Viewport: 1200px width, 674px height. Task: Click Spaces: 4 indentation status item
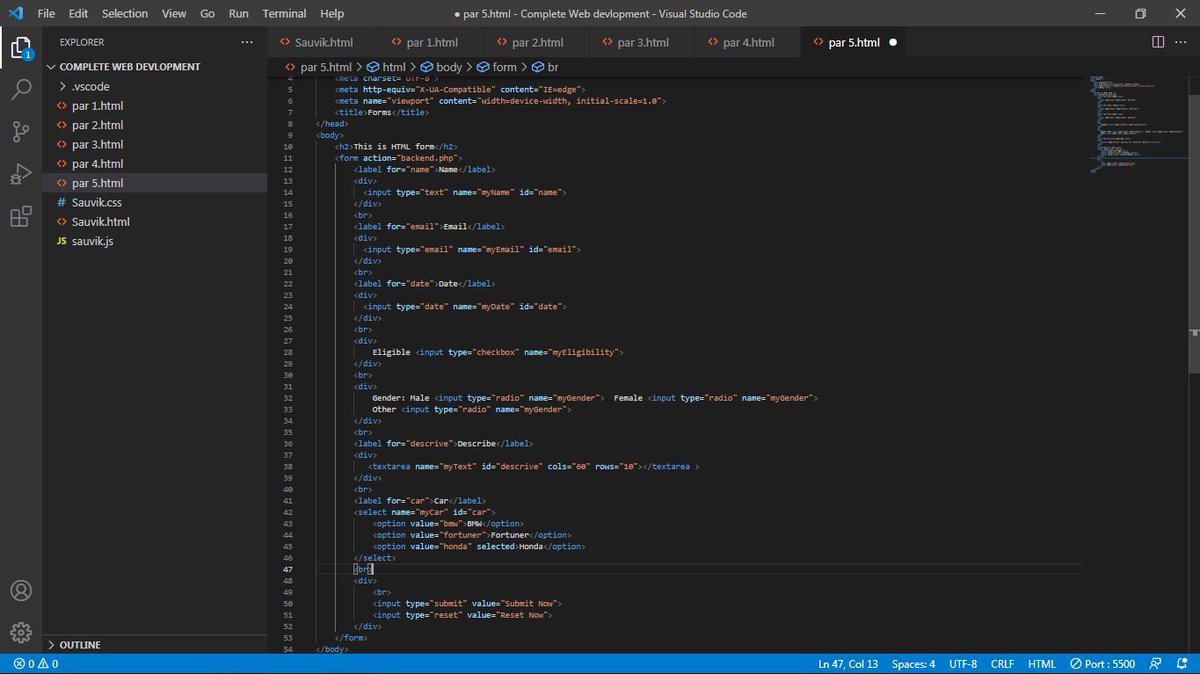[x=914, y=664]
